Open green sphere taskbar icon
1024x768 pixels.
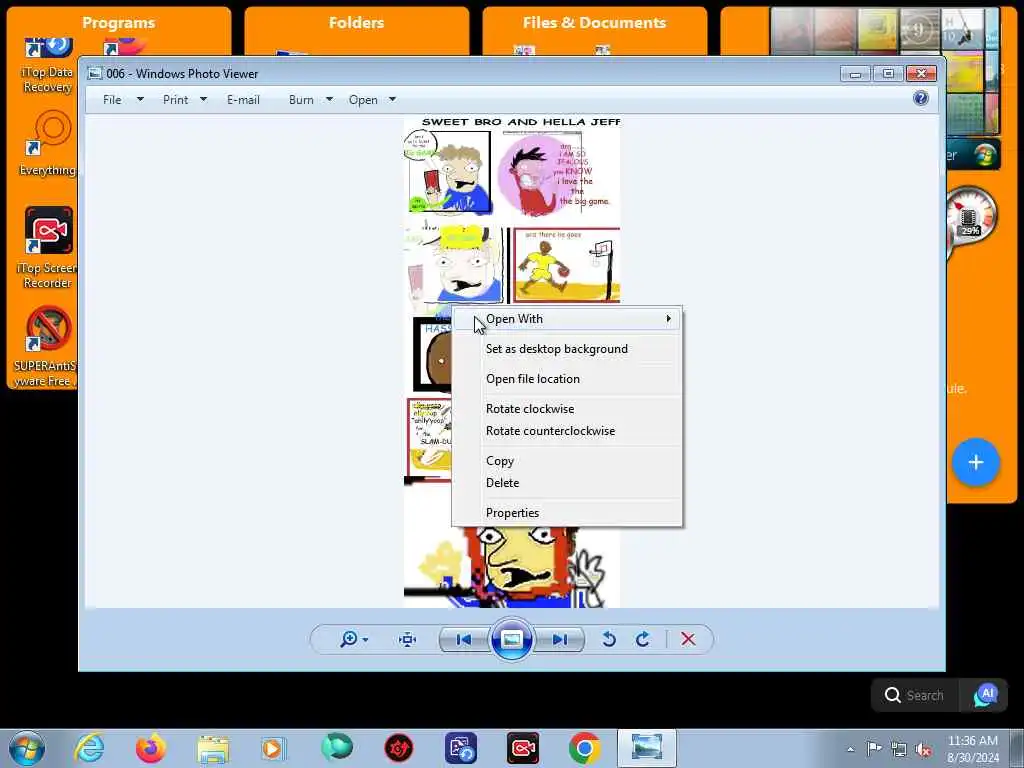(336, 748)
